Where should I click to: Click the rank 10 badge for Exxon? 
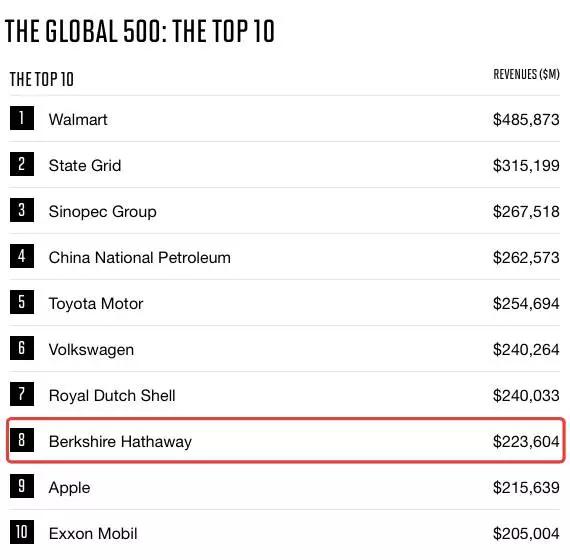pos(22,532)
